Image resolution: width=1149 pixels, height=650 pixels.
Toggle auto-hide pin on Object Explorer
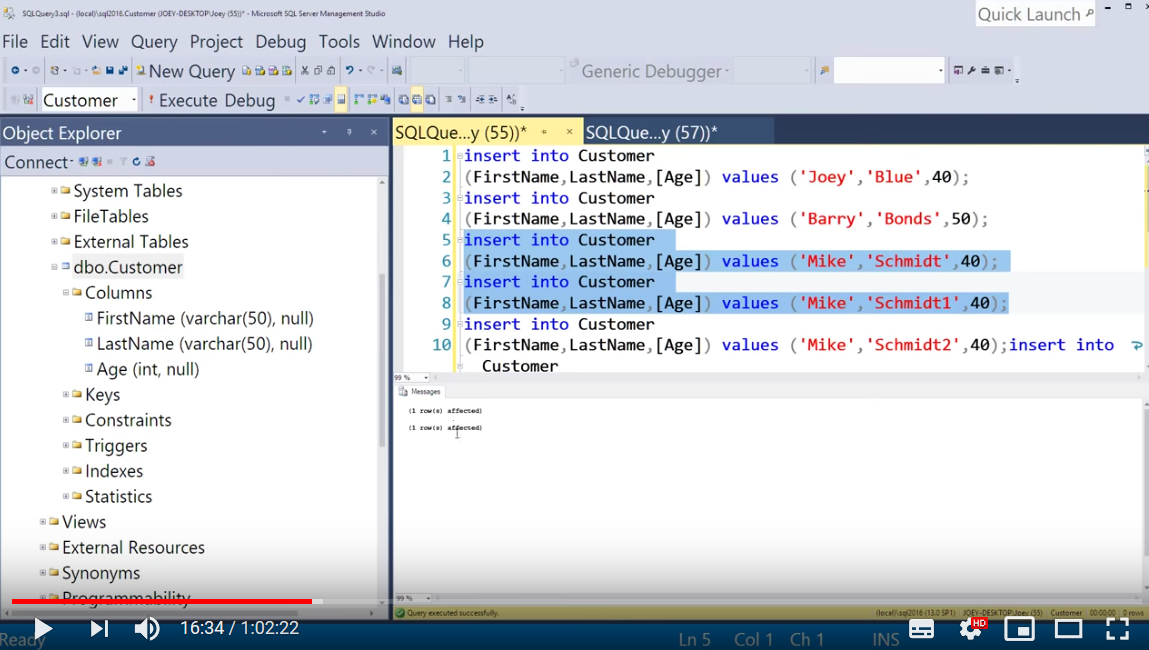point(349,132)
